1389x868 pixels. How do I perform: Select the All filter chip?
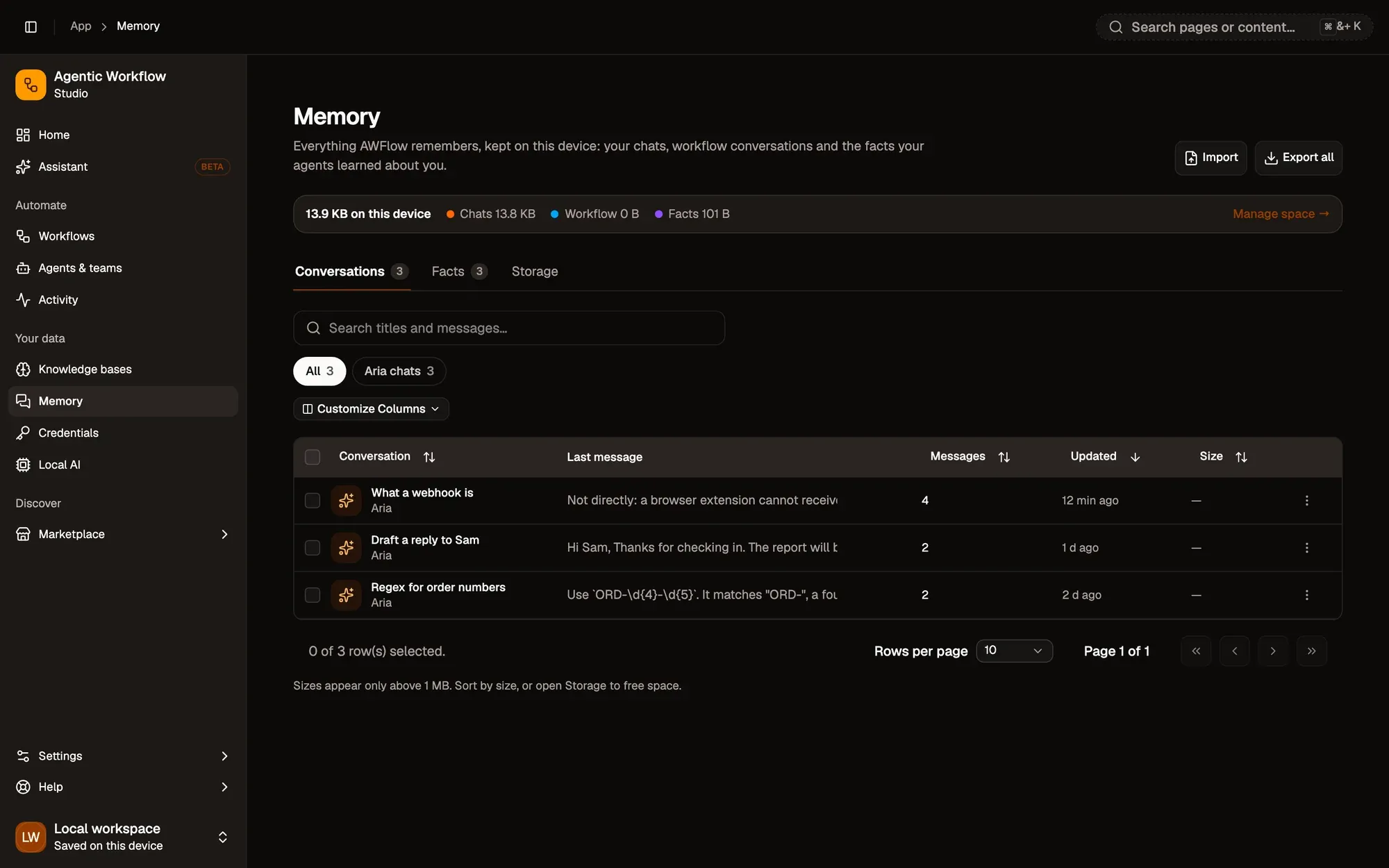(319, 371)
